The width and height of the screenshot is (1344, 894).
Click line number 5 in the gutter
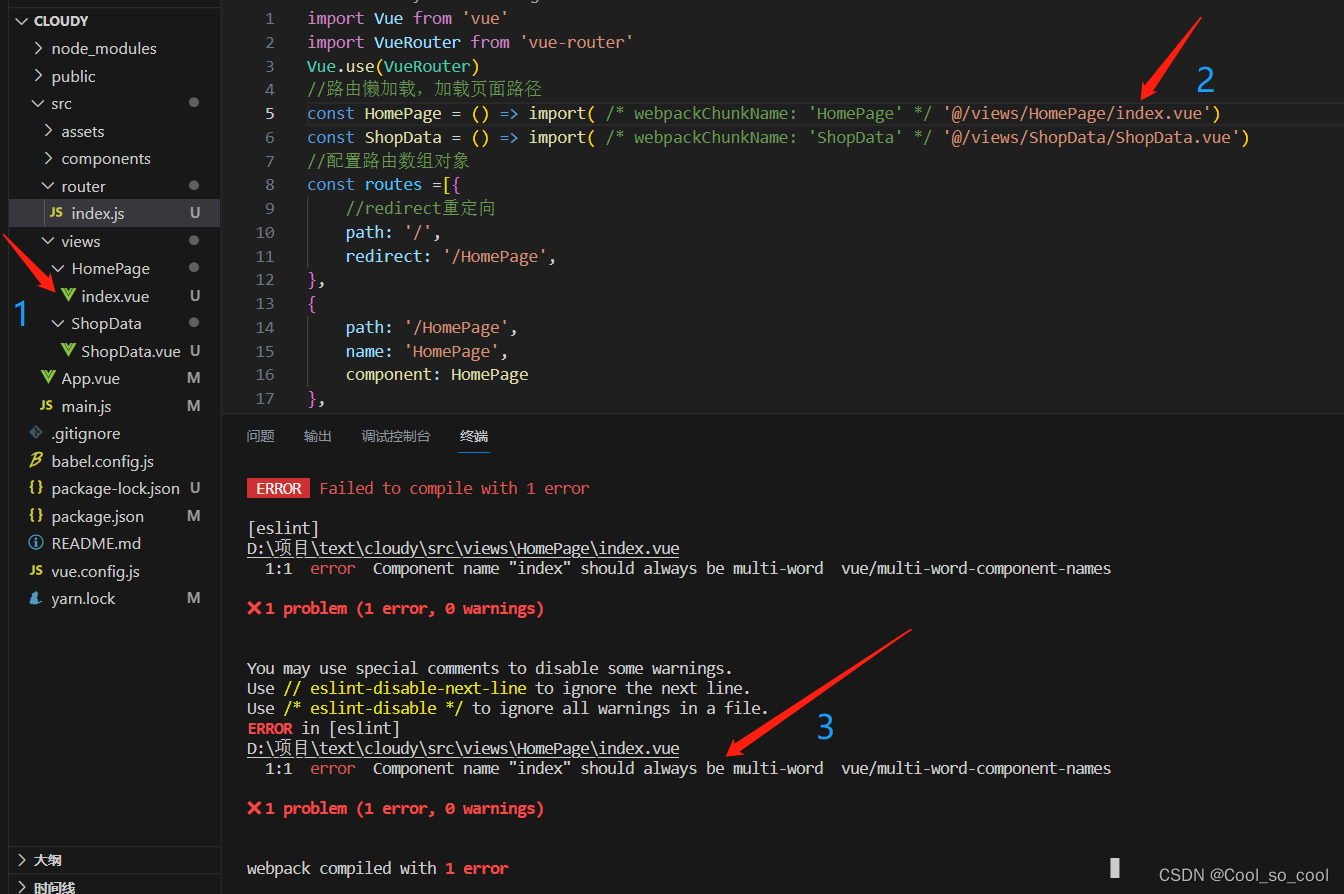tap(270, 113)
